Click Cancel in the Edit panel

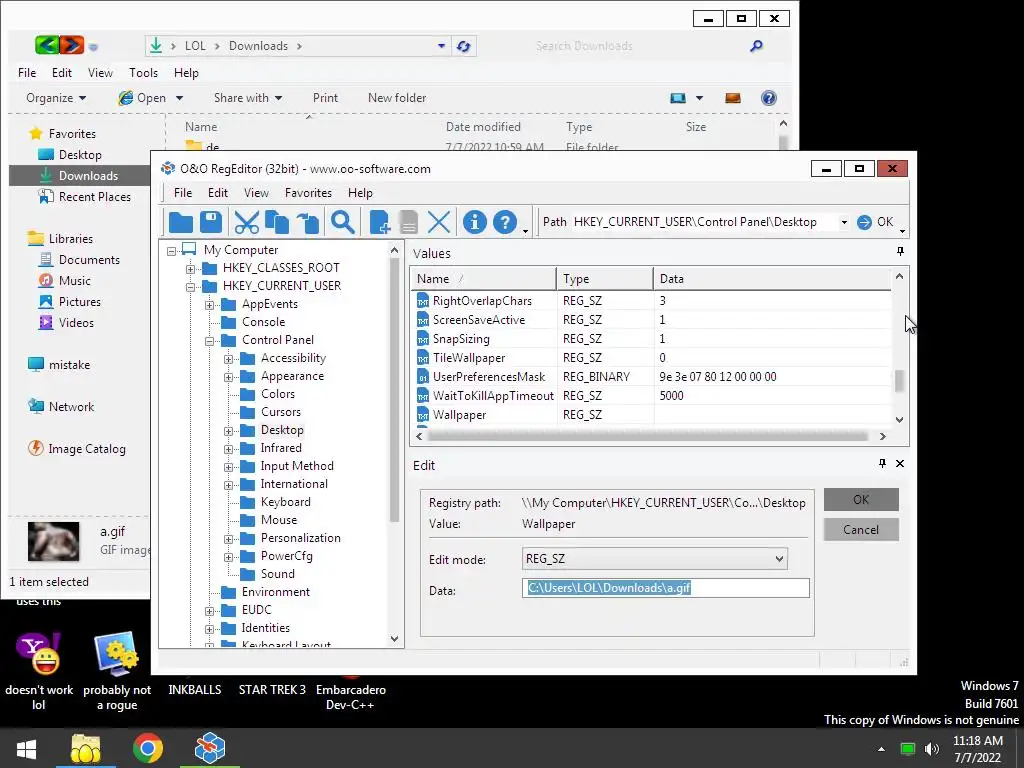click(x=861, y=530)
